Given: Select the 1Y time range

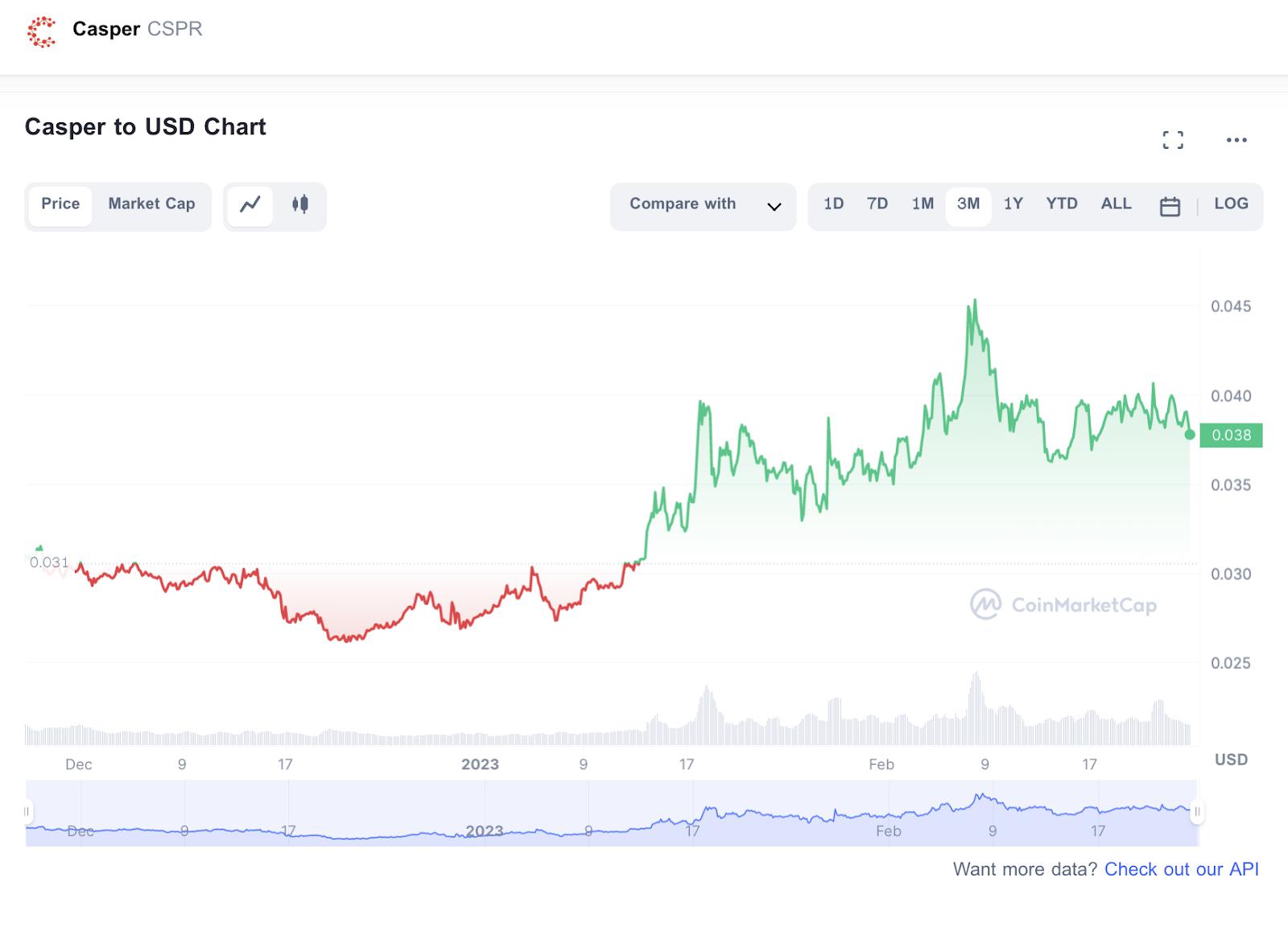Looking at the screenshot, I should tap(1013, 204).
